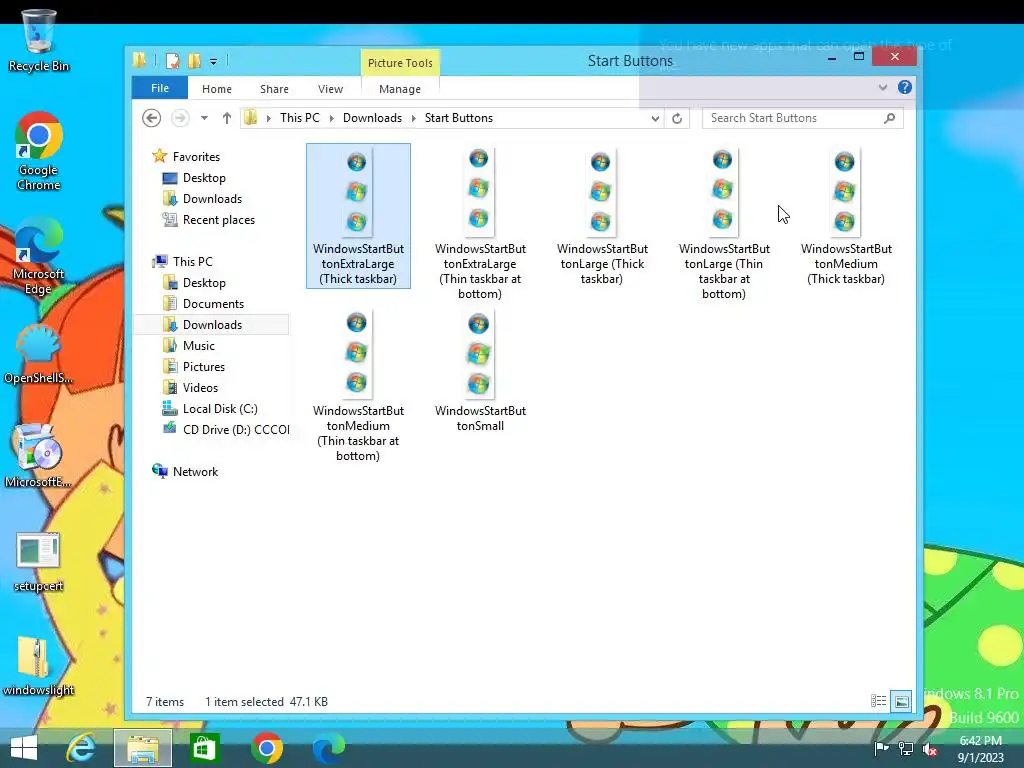Select This PC in the navigation pane
The width and height of the screenshot is (1024, 768).
[x=184, y=262]
